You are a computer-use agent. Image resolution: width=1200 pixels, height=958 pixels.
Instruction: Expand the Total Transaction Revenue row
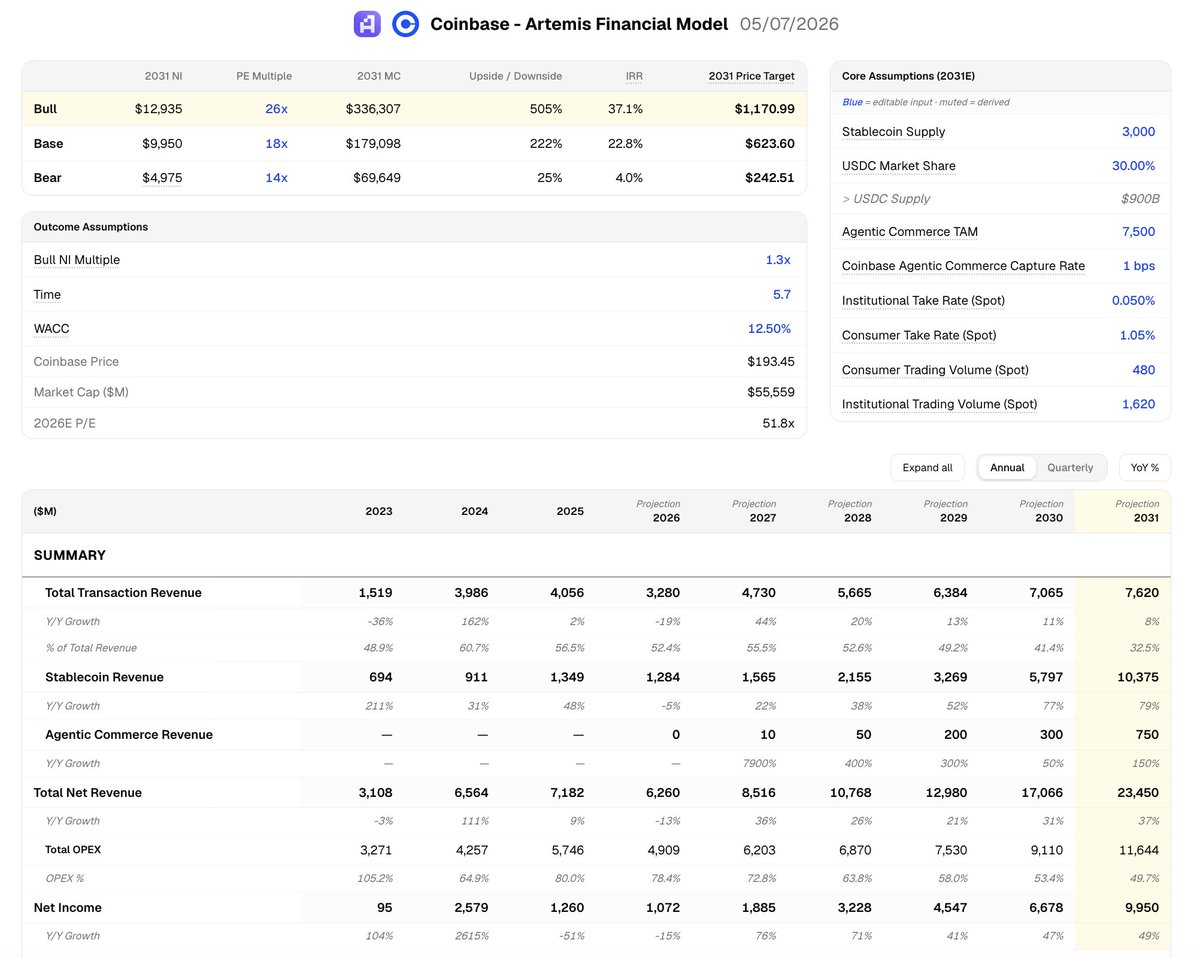123,593
